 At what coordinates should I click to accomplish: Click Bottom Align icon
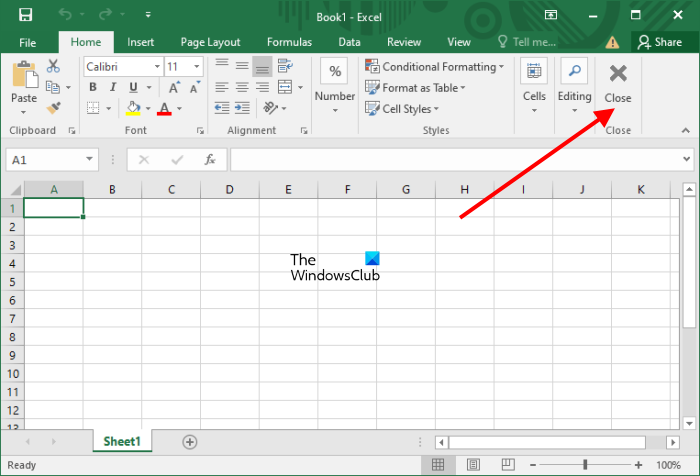click(x=262, y=67)
